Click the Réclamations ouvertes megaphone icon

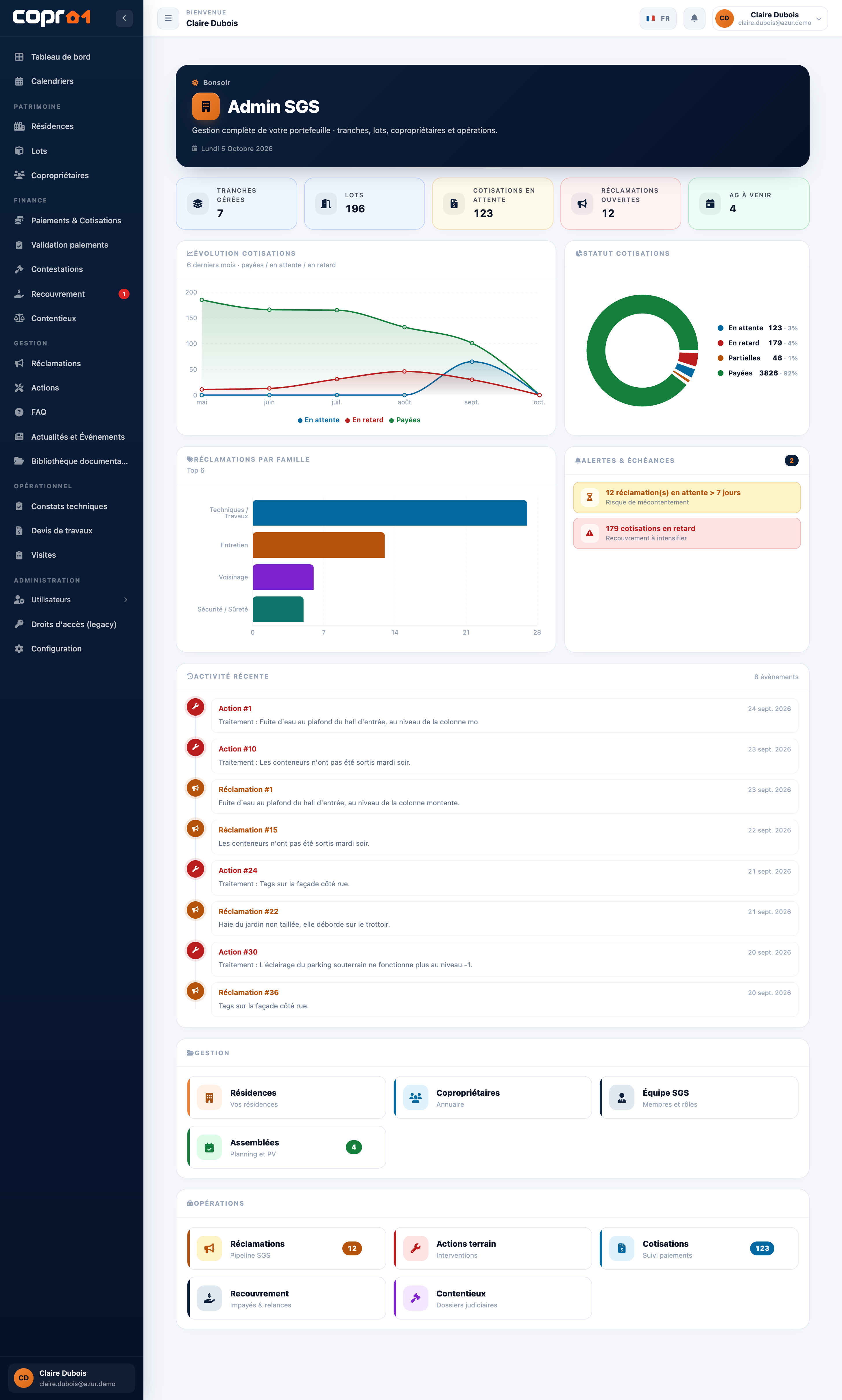(x=582, y=204)
